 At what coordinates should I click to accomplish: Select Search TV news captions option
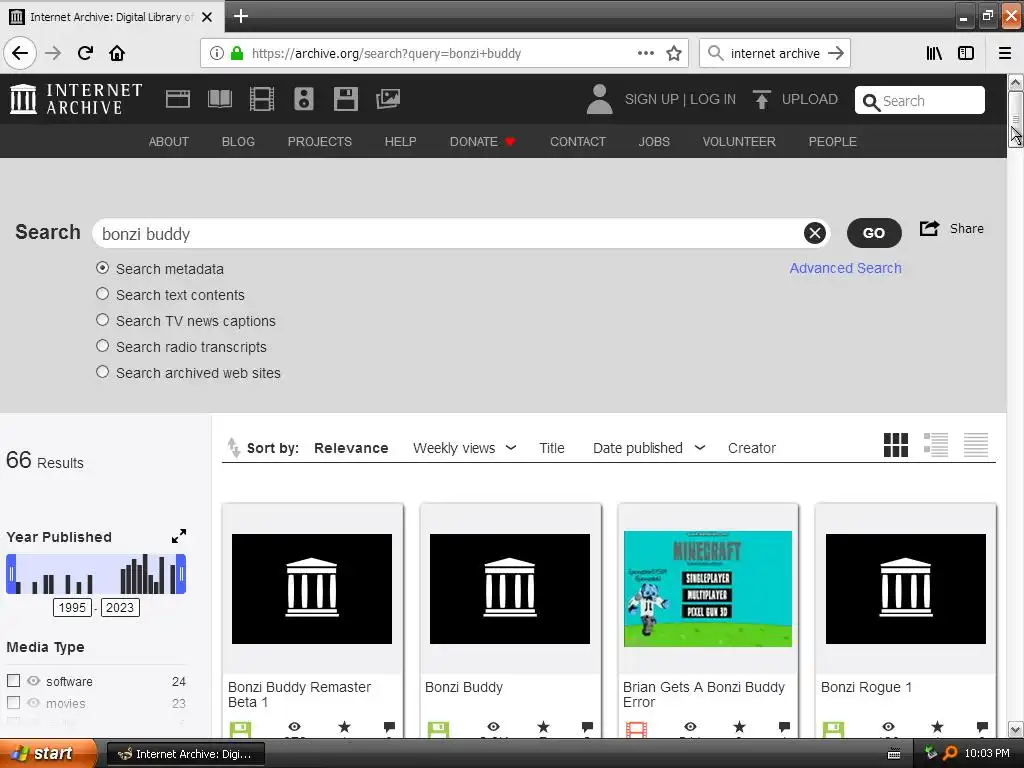click(x=103, y=320)
